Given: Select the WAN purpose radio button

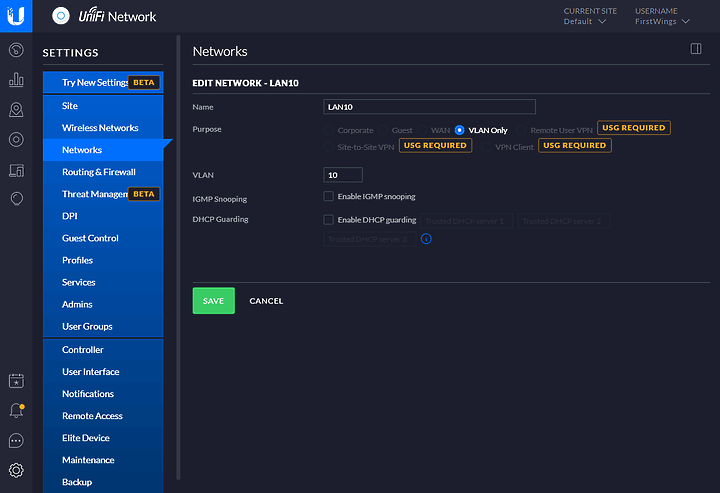Looking at the screenshot, I should (422, 130).
